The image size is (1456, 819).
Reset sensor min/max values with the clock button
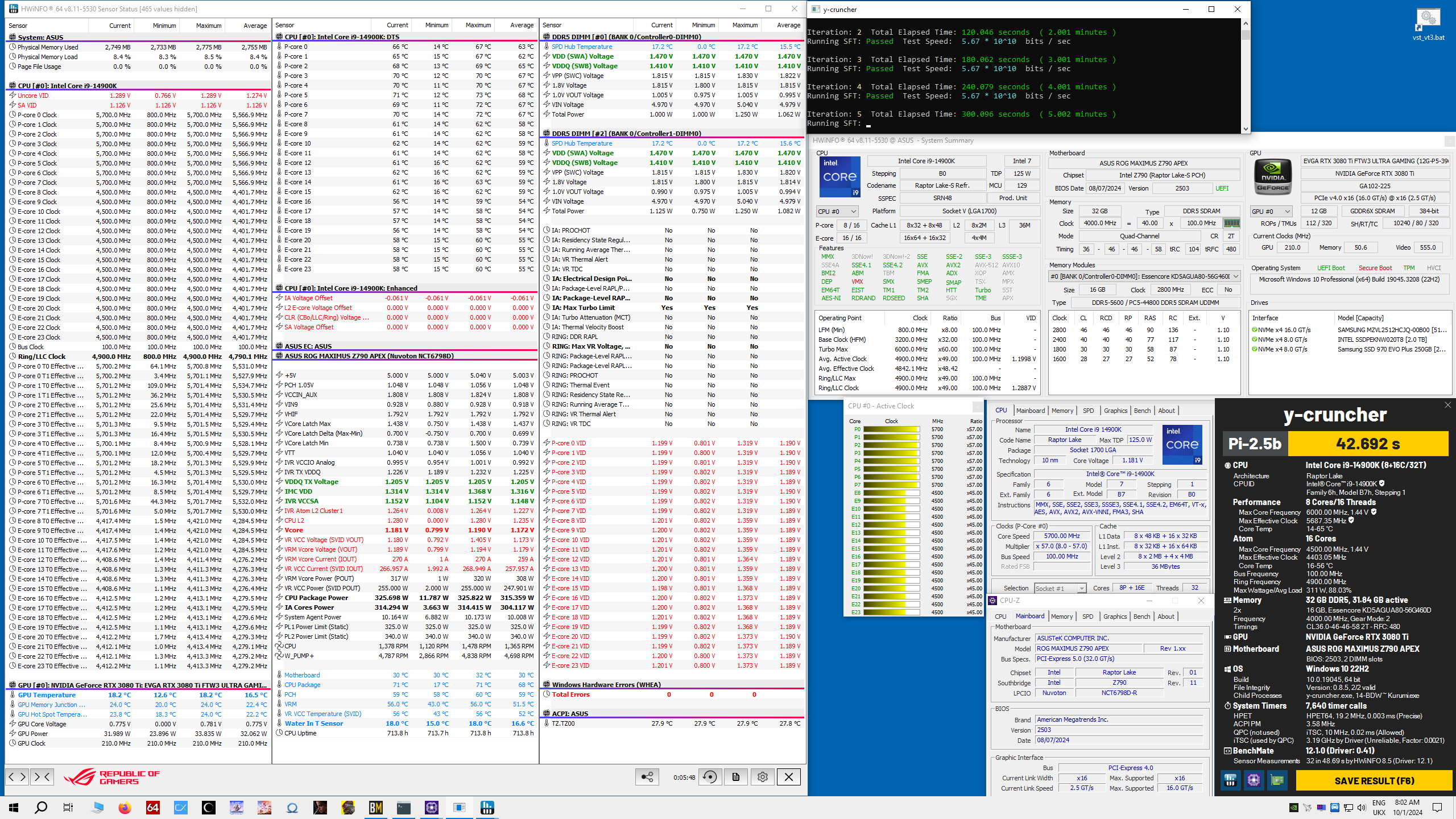tap(710, 777)
